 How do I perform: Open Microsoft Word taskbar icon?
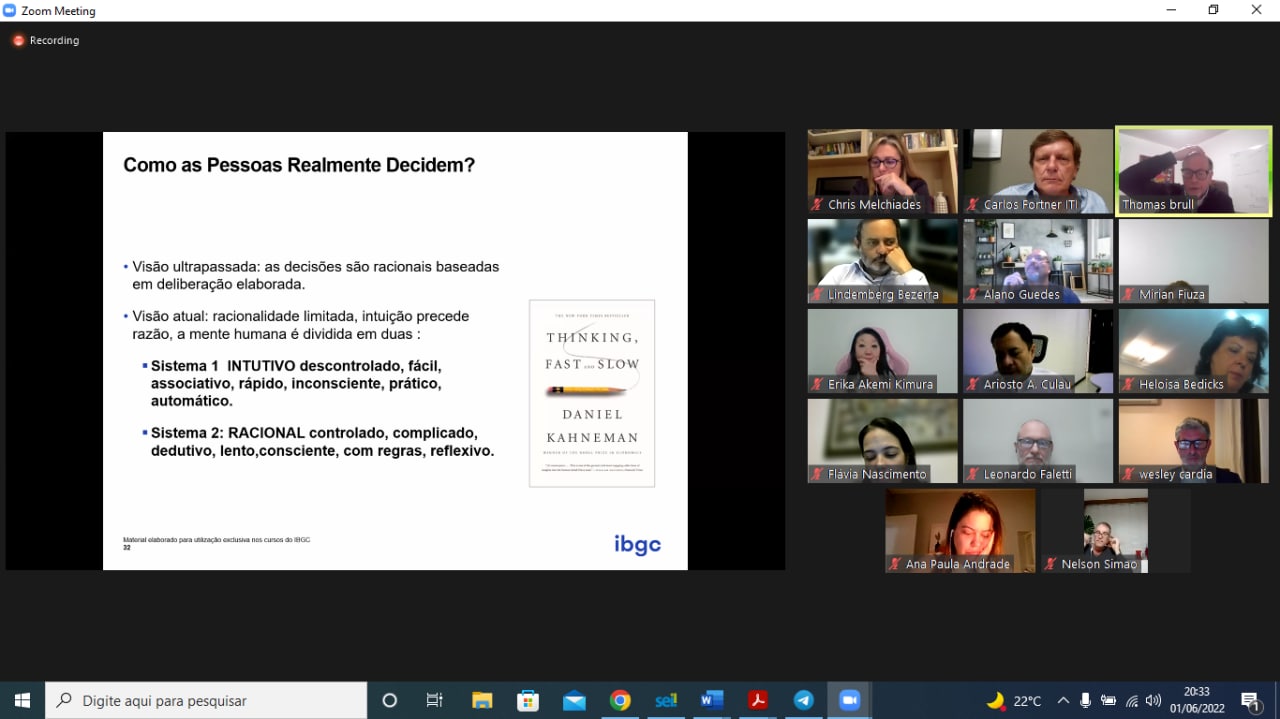tap(711, 700)
